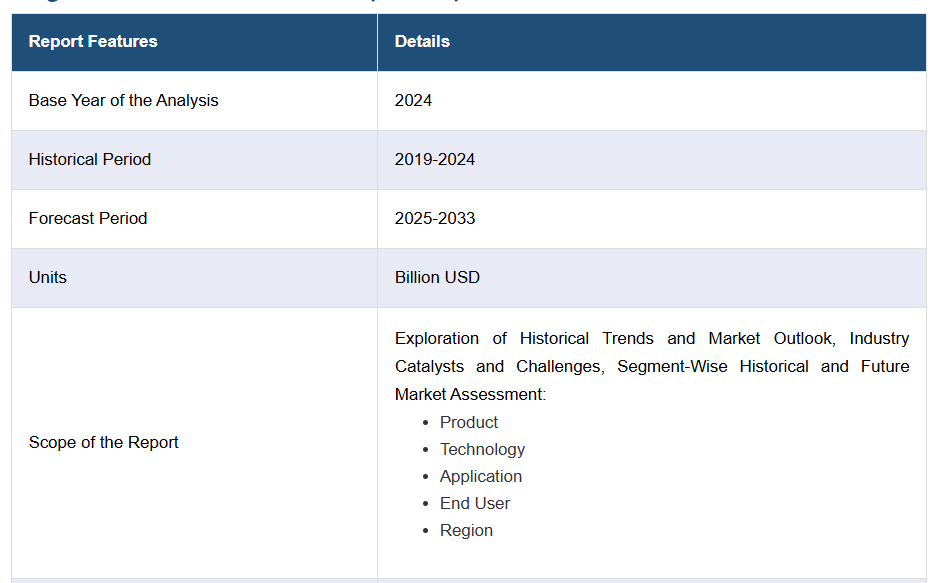Click the "End User" bullet item
The width and height of the screenshot is (934, 583).
[x=475, y=504]
